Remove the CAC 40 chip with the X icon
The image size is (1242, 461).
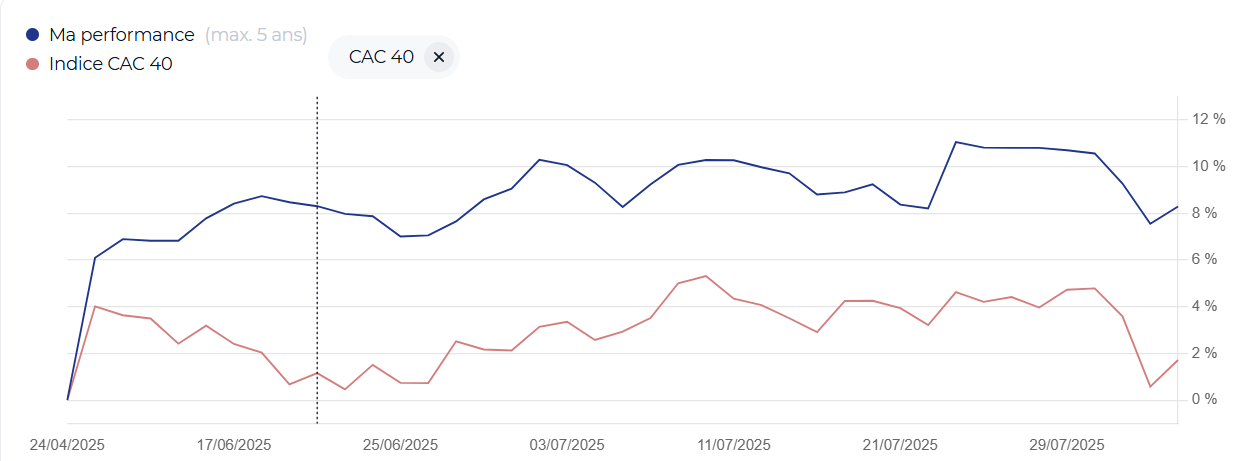pyautogui.click(x=438, y=57)
